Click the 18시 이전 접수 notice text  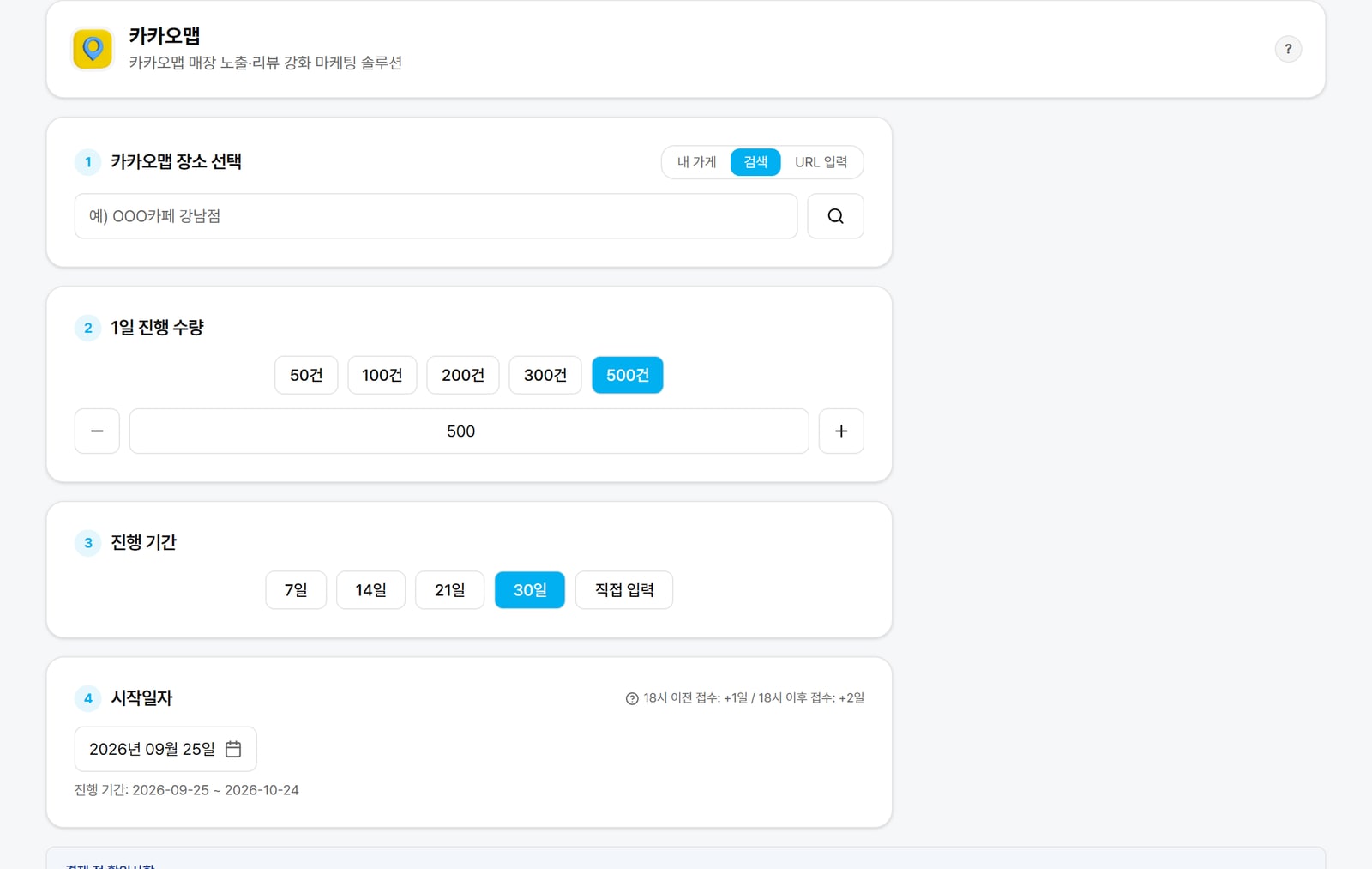754,698
